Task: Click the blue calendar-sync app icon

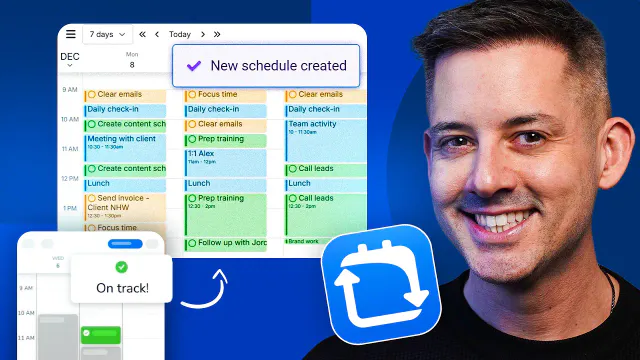Action: [381, 284]
